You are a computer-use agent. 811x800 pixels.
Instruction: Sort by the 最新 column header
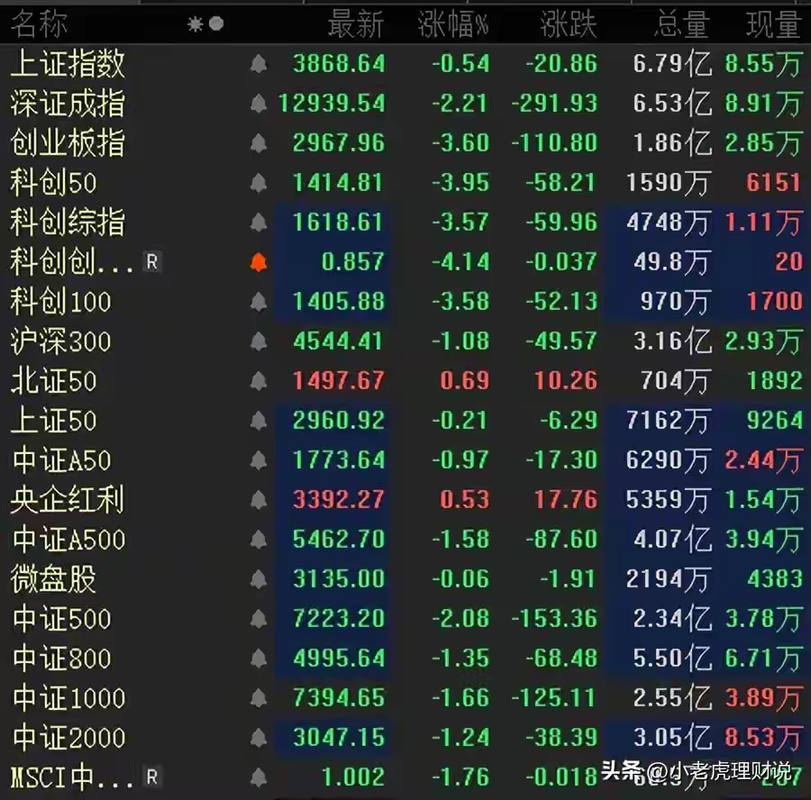(356, 24)
